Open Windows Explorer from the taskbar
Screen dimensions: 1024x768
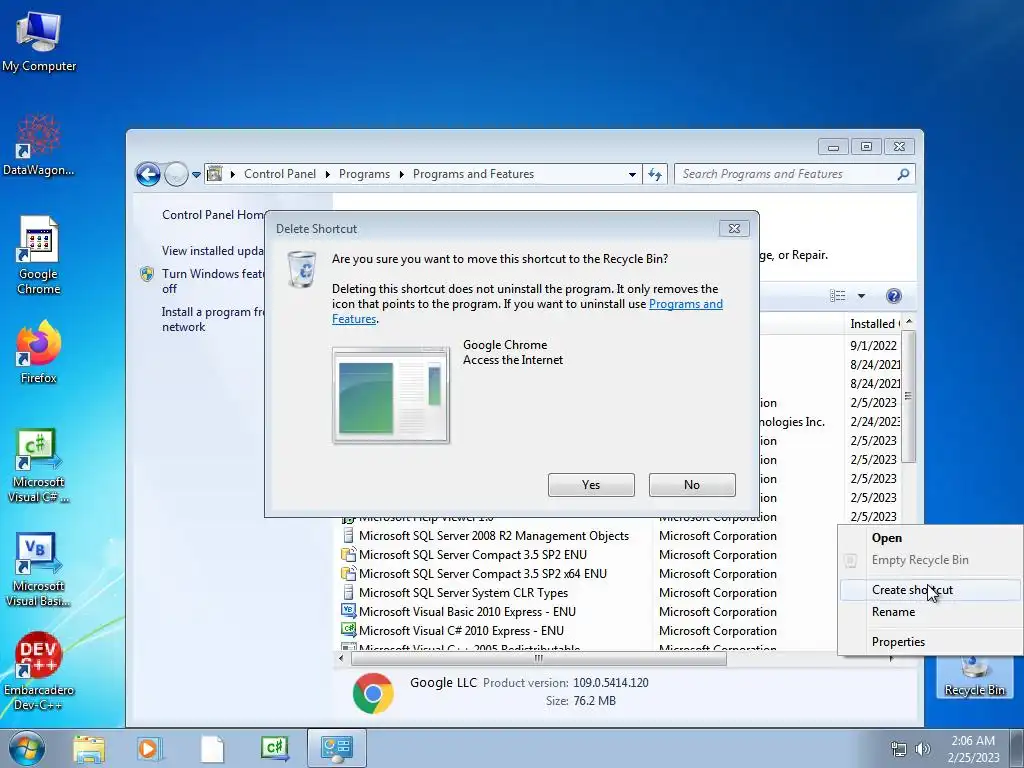(89, 748)
